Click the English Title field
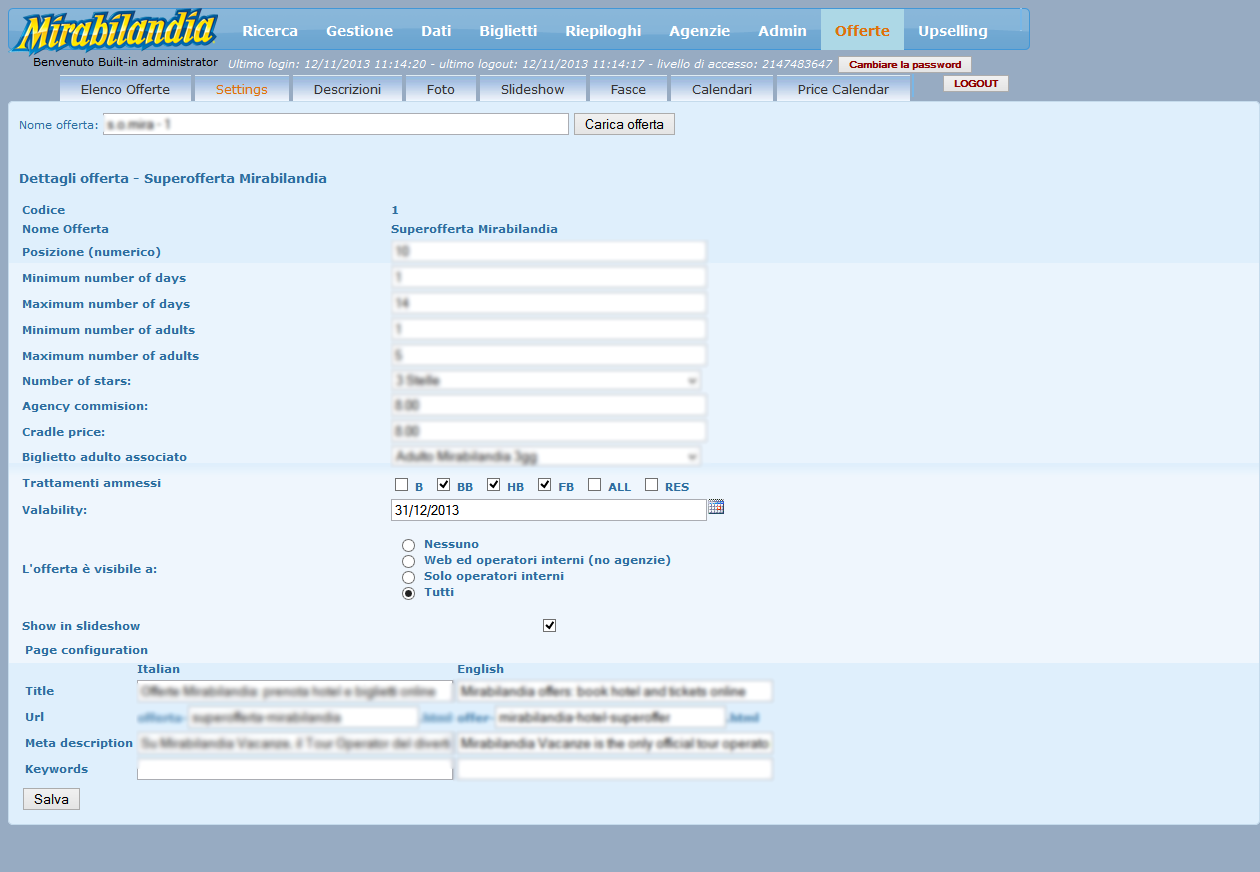The width and height of the screenshot is (1260, 872). pyautogui.click(x=615, y=691)
